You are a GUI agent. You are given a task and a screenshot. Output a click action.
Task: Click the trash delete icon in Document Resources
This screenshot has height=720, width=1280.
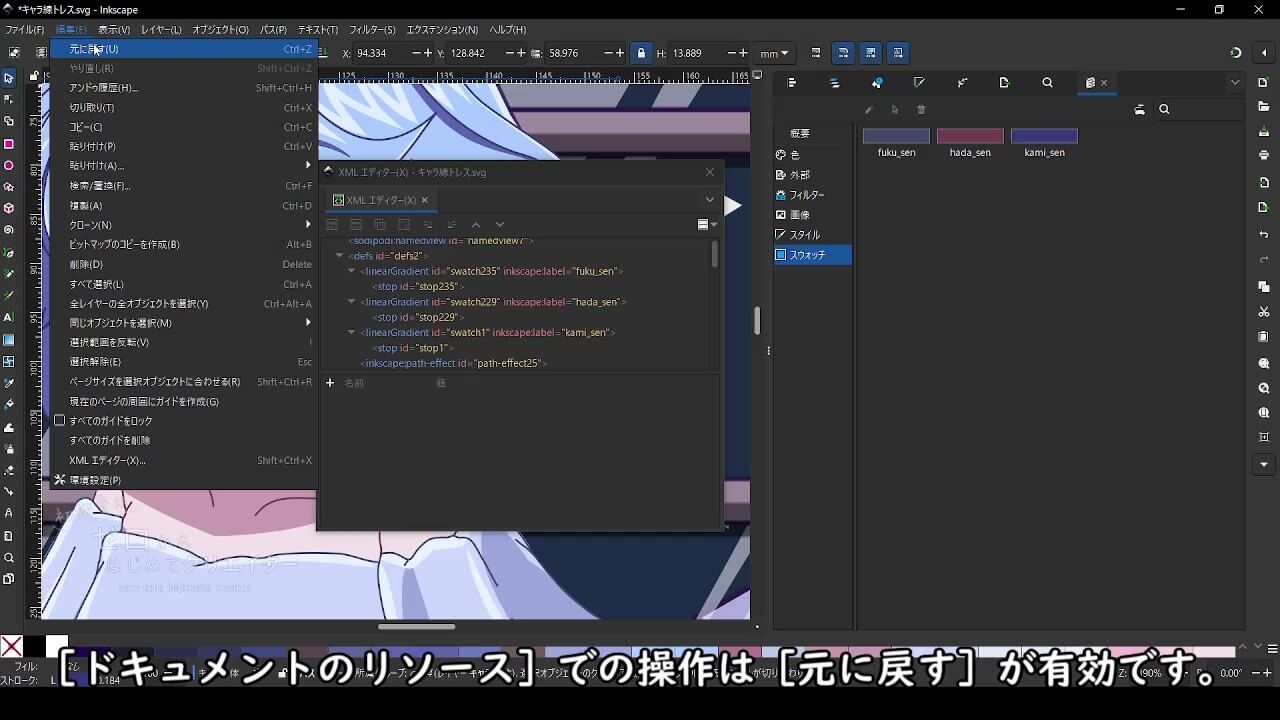pos(921,110)
